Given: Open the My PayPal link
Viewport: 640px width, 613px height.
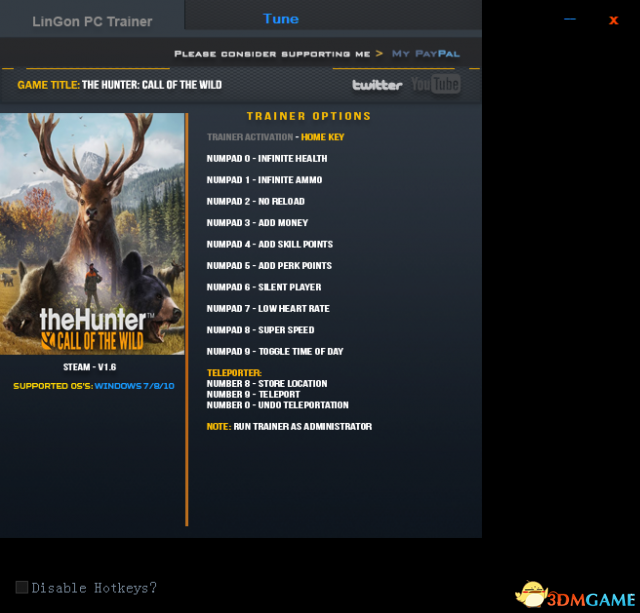Looking at the screenshot, I should [x=426, y=54].
